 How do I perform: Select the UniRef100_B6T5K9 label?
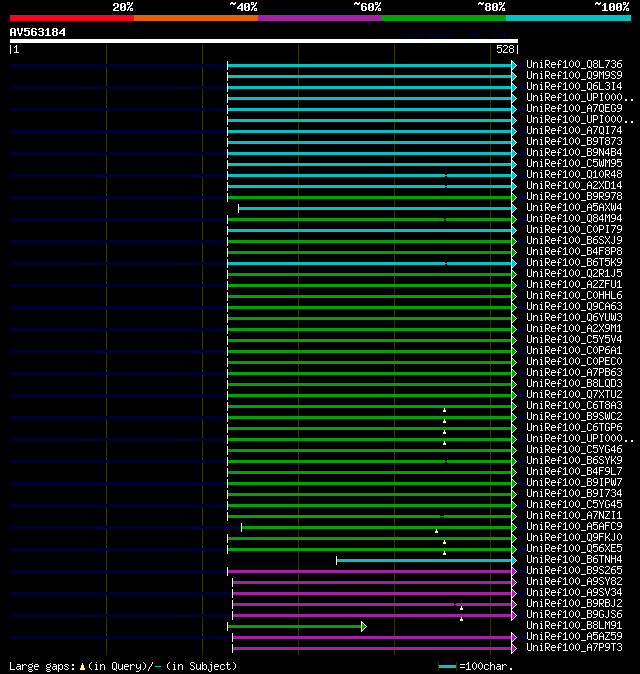click(x=574, y=263)
